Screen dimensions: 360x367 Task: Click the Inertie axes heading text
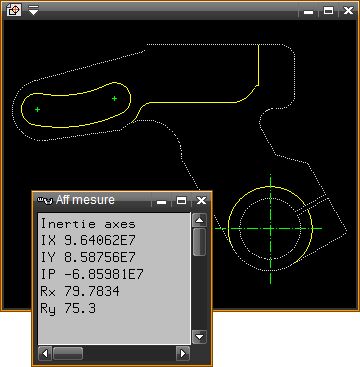88,224
